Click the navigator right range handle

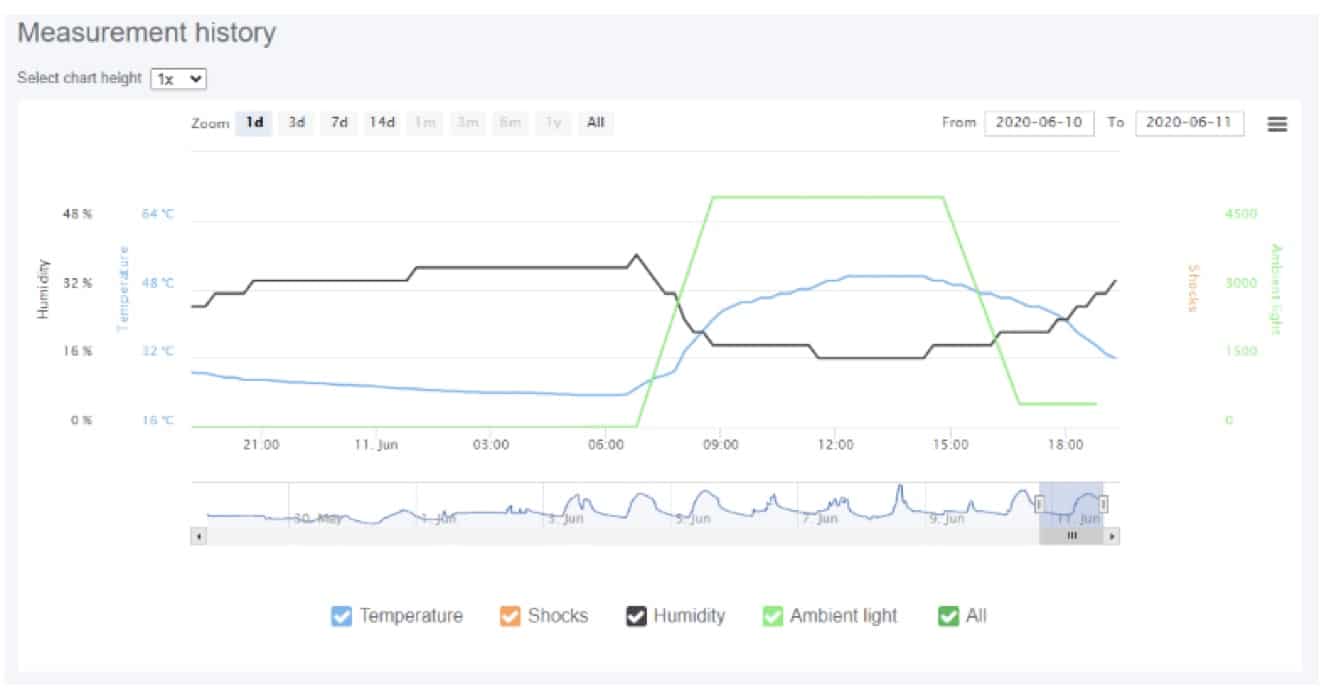click(x=1104, y=504)
